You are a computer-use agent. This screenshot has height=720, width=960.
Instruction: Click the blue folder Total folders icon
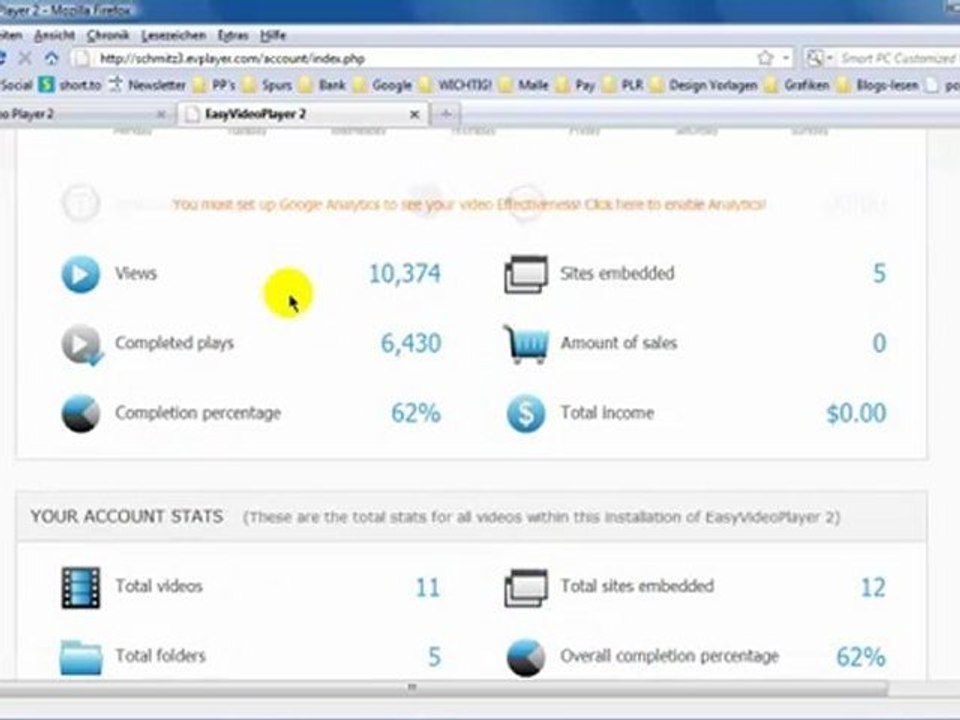click(x=81, y=657)
